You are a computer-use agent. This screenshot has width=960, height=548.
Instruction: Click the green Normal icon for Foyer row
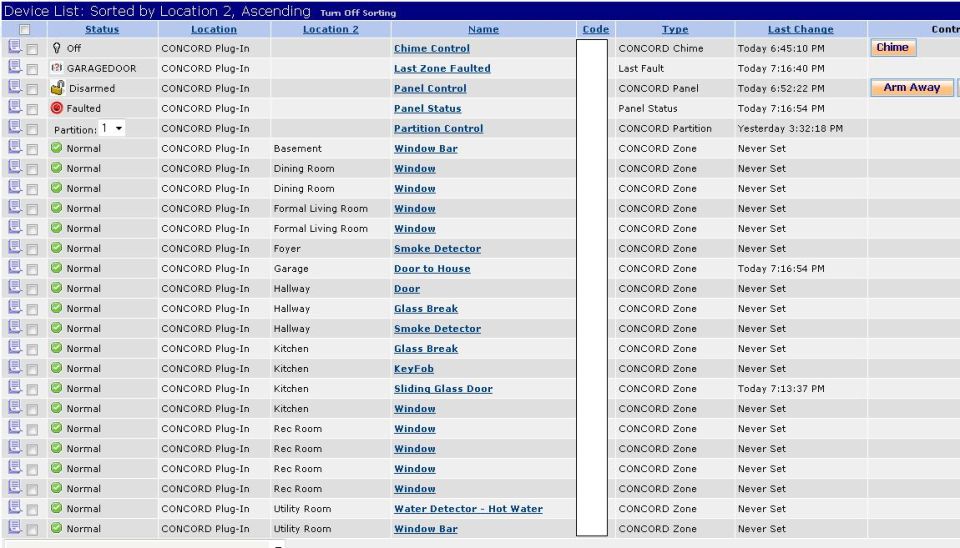tap(57, 248)
